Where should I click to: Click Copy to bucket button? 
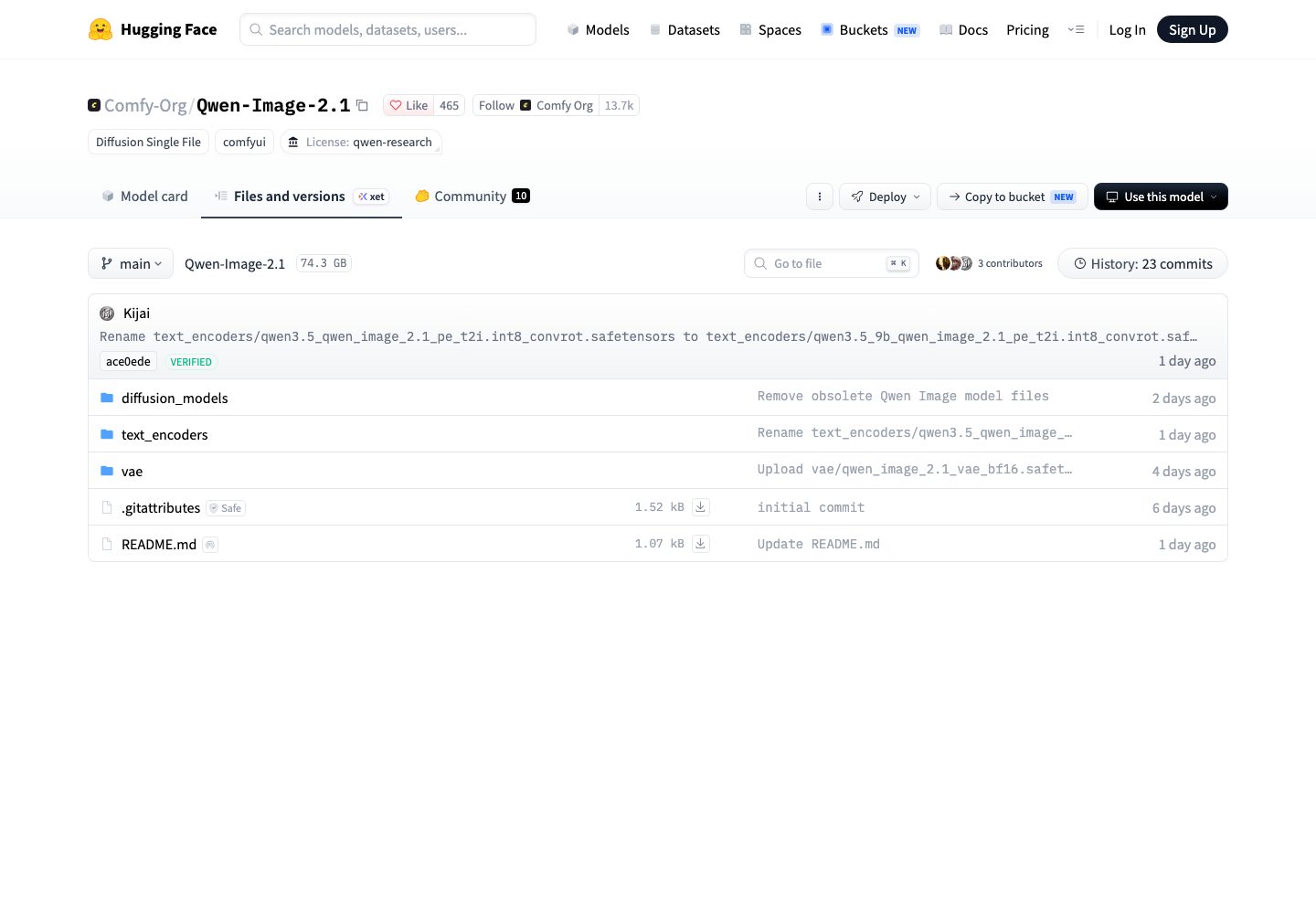1013,197
